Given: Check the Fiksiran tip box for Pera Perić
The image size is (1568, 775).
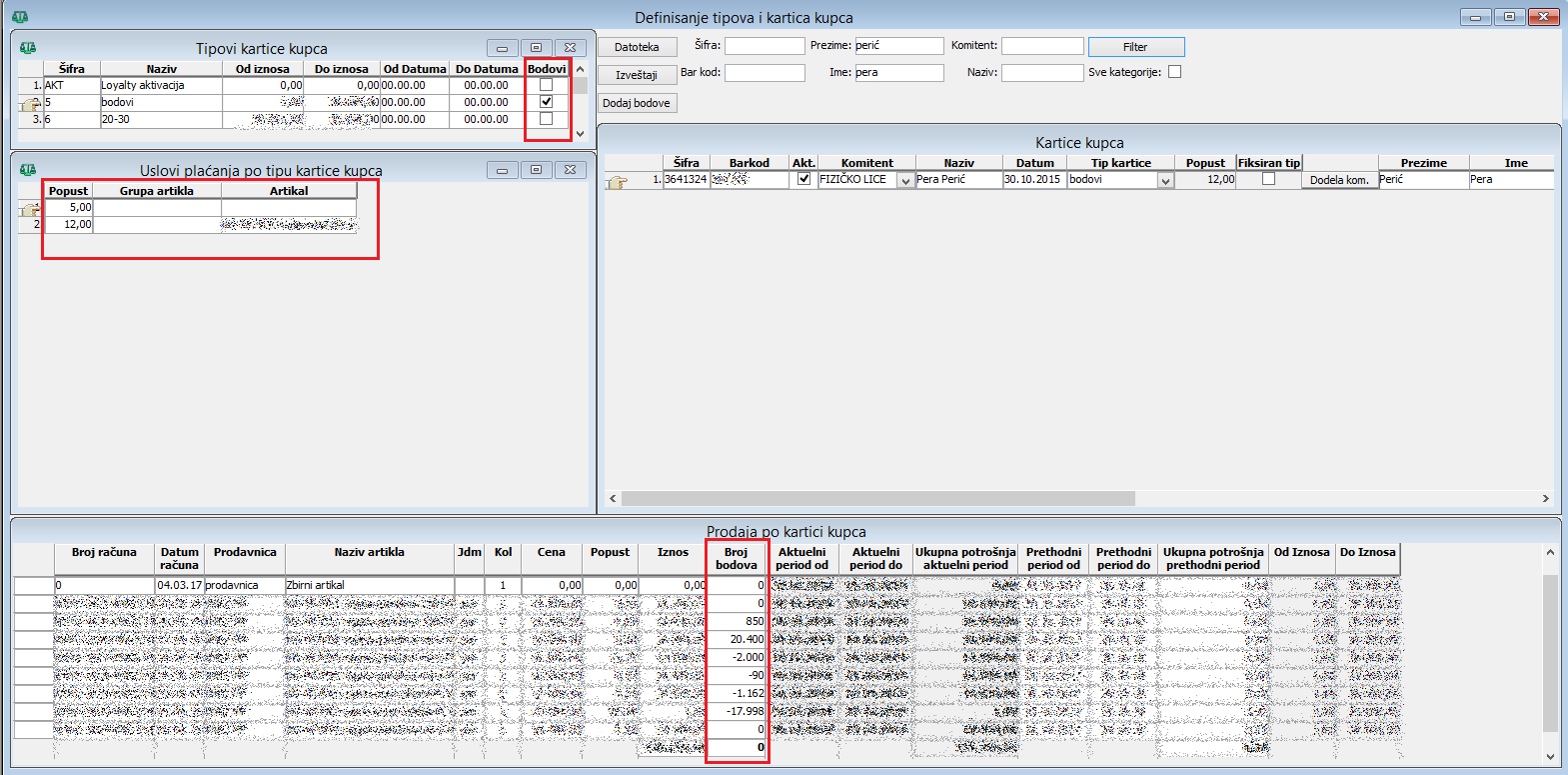Looking at the screenshot, I should click(x=1268, y=179).
